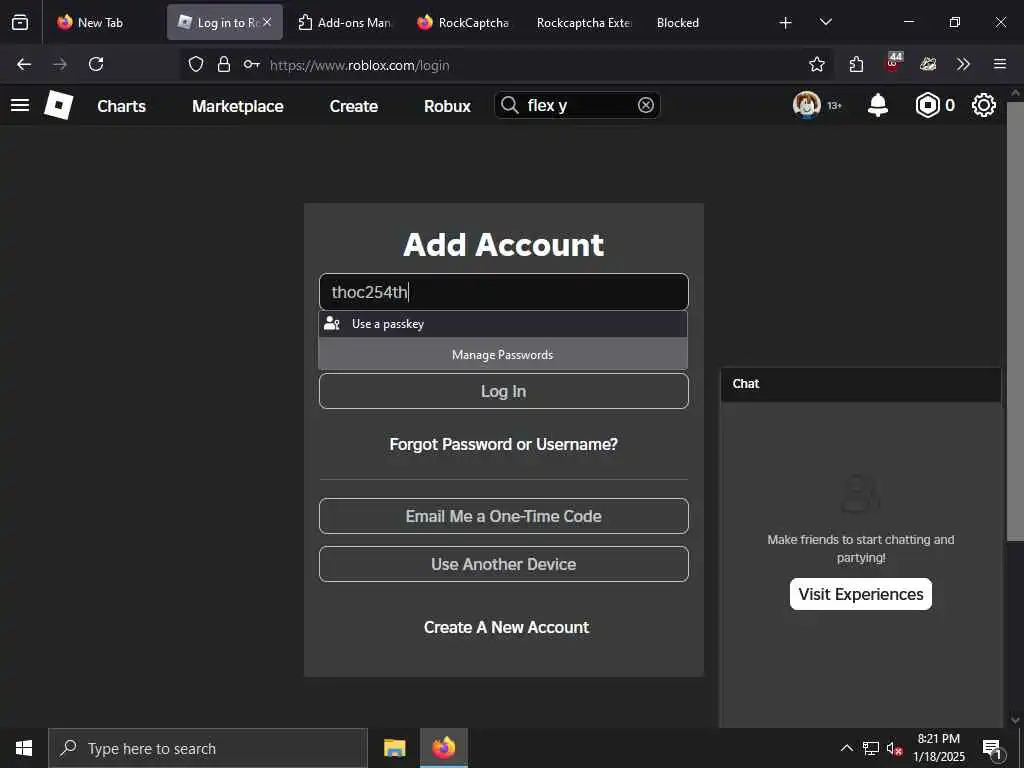Image resolution: width=1024 pixels, height=768 pixels.
Task: Switch to the RockCaptcha tab
Action: [x=464, y=22]
